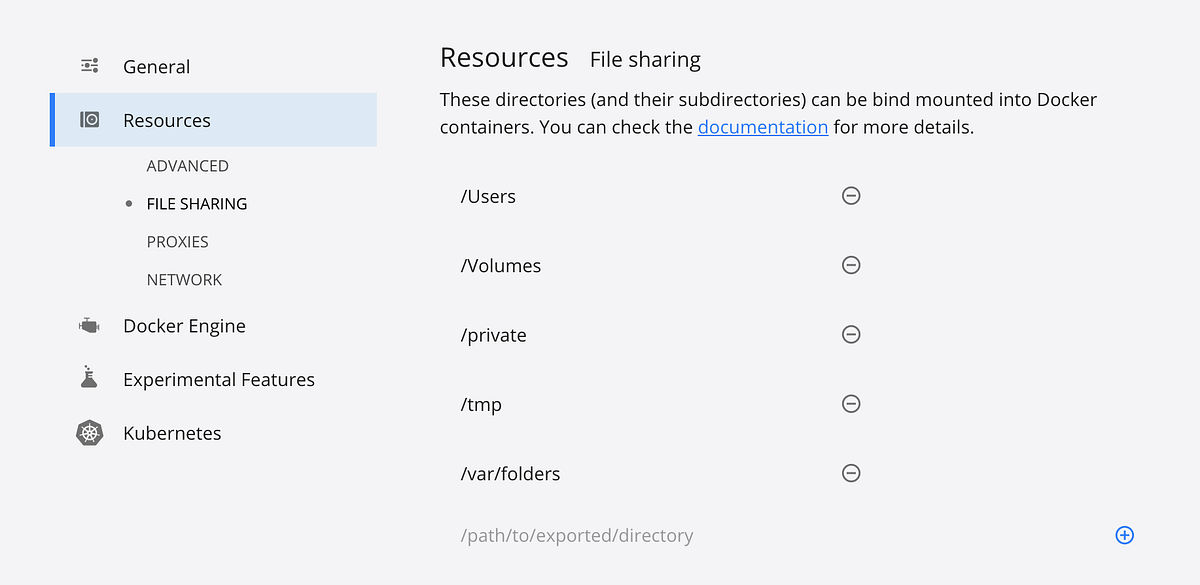This screenshot has height=585, width=1200.
Task: Switch to the Proxies subsection
Action: [x=177, y=242]
